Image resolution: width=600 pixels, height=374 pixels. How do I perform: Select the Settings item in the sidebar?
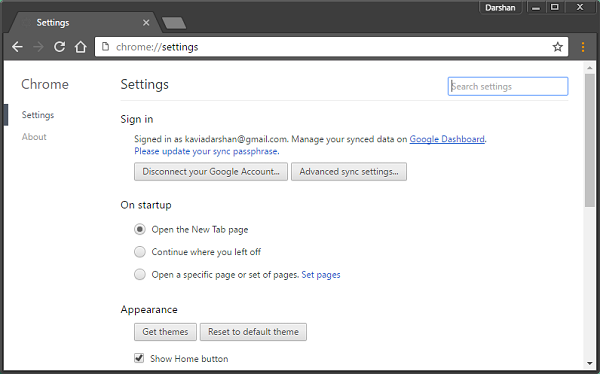(x=38, y=115)
